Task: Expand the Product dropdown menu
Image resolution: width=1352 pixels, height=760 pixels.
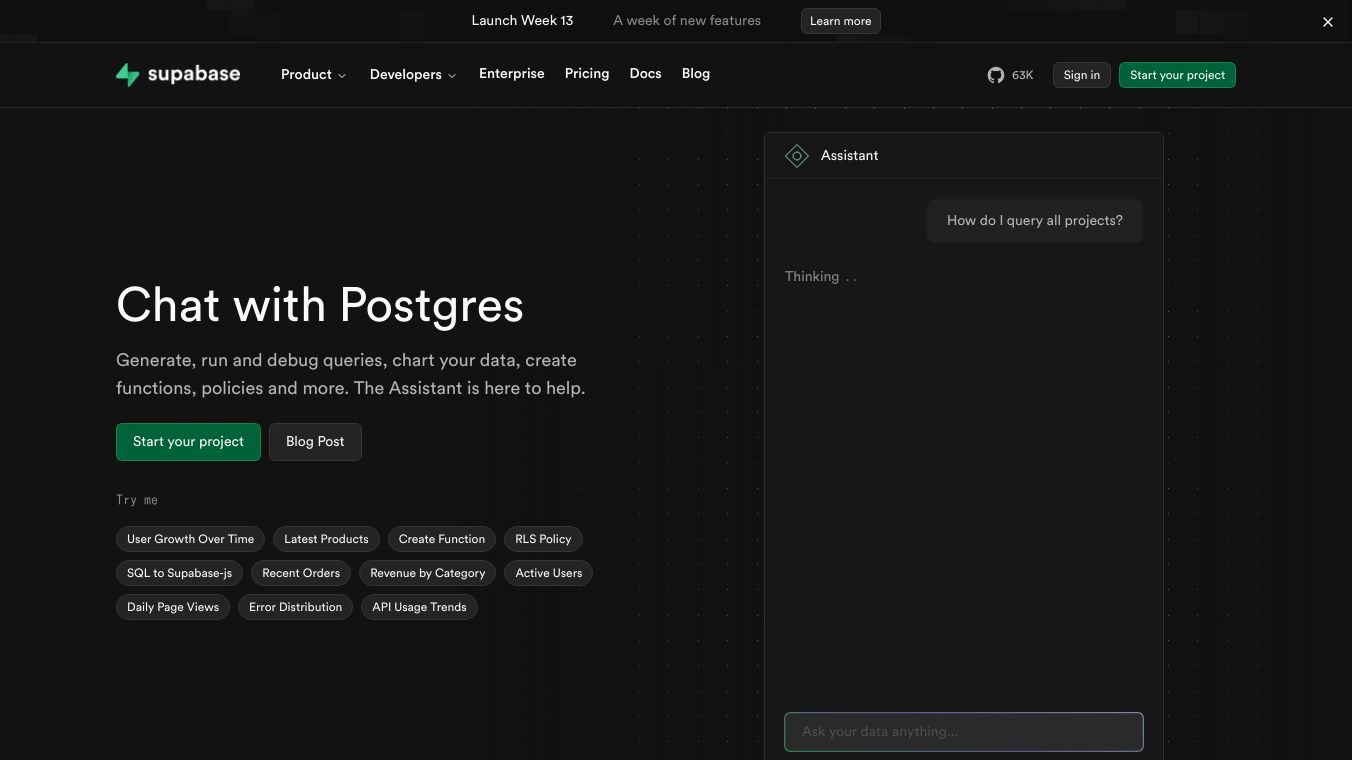Action: point(313,75)
